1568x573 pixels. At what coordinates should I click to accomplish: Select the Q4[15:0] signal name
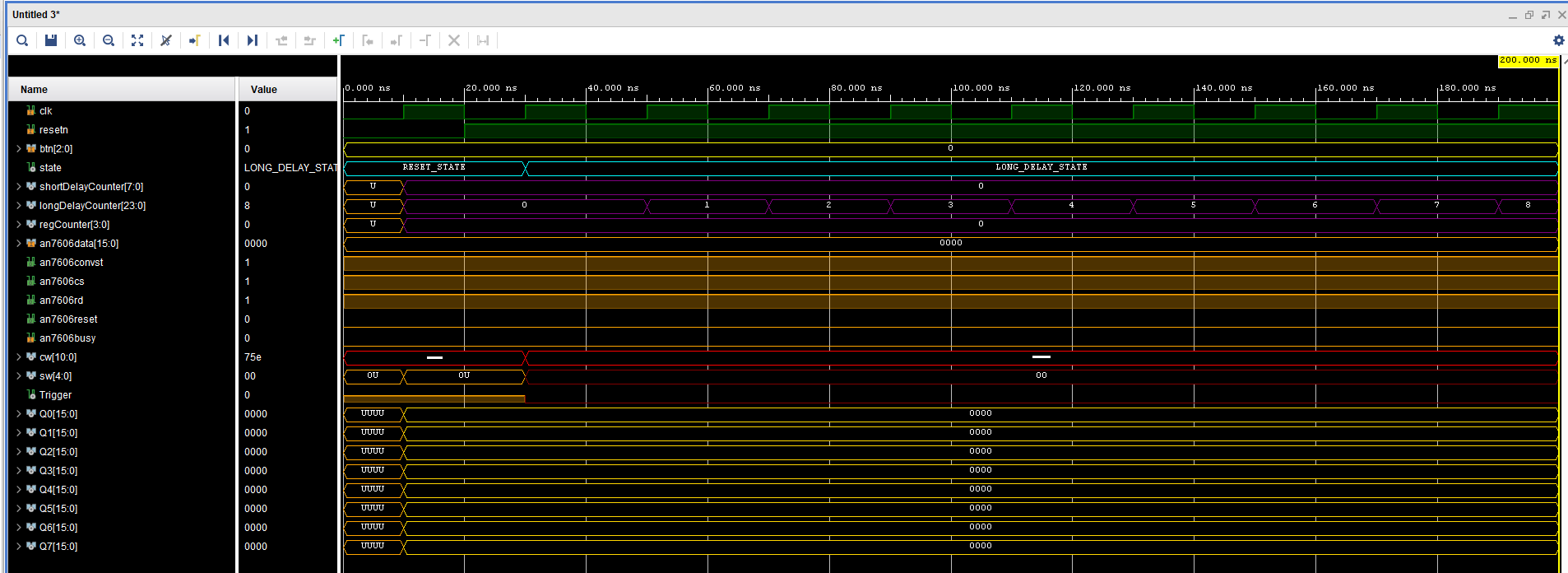(x=58, y=490)
